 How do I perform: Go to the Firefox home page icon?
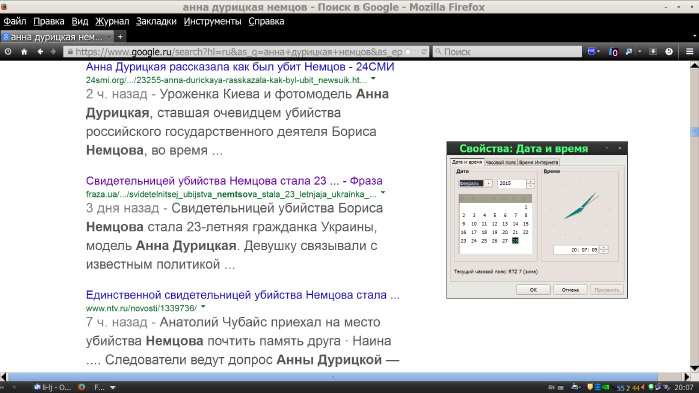[x=24, y=52]
